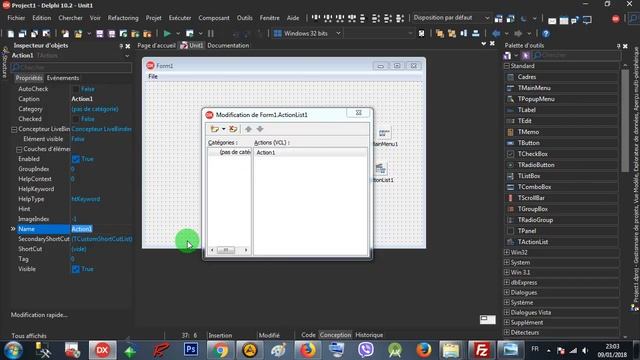Open New Action dropdown arrow in ActionList editor
640x360 pixels.
coord(223,129)
